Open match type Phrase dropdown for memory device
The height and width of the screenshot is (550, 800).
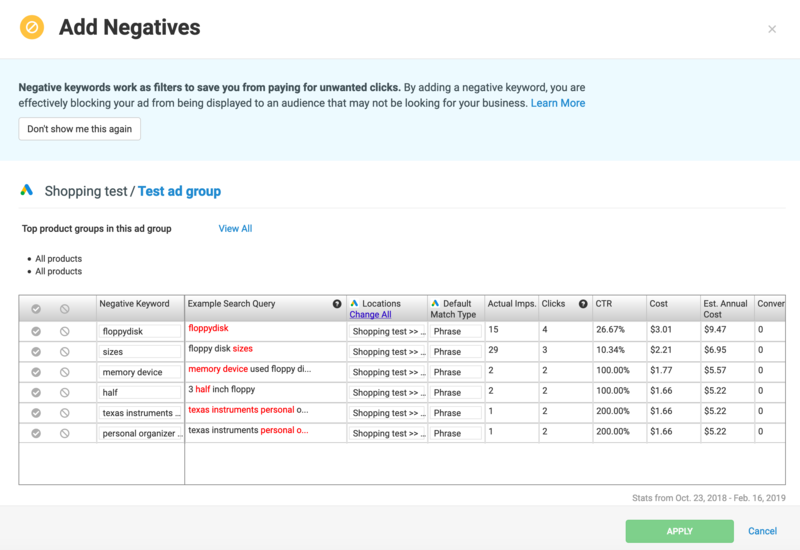coord(456,372)
